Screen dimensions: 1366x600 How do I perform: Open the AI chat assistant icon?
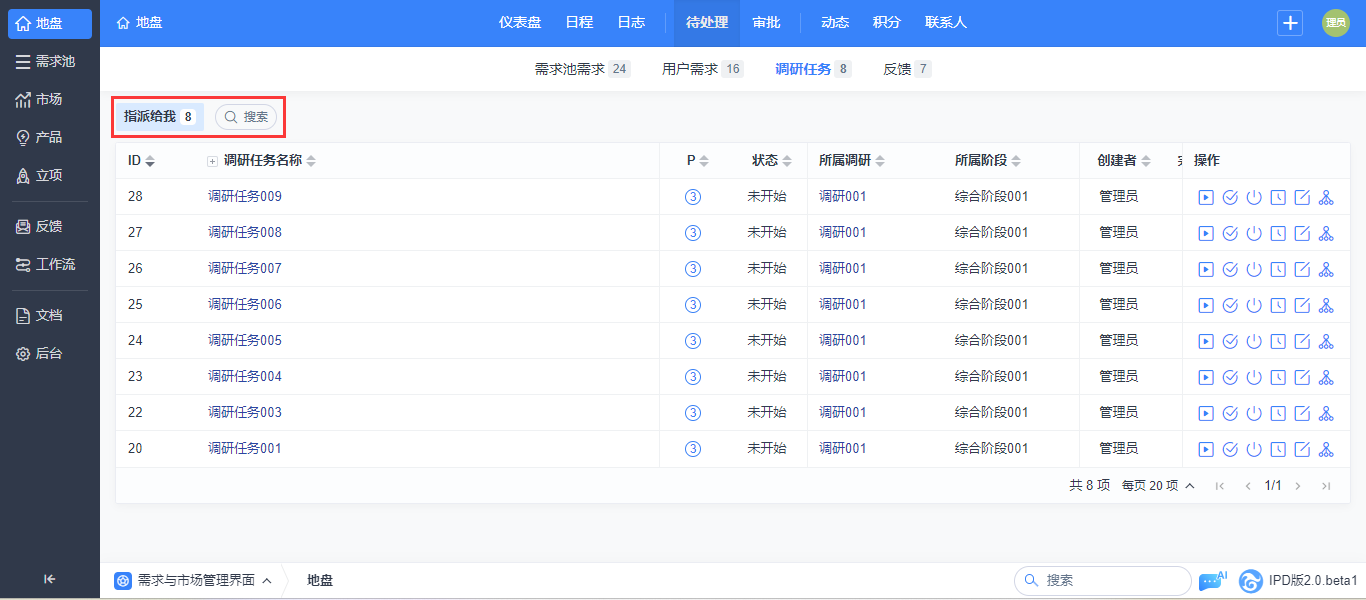(1212, 580)
